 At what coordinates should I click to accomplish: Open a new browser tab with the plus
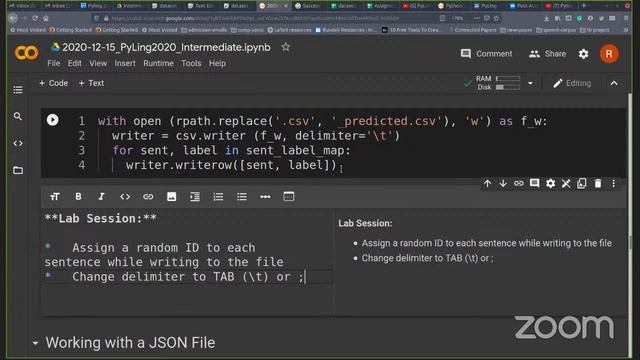coord(584,6)
